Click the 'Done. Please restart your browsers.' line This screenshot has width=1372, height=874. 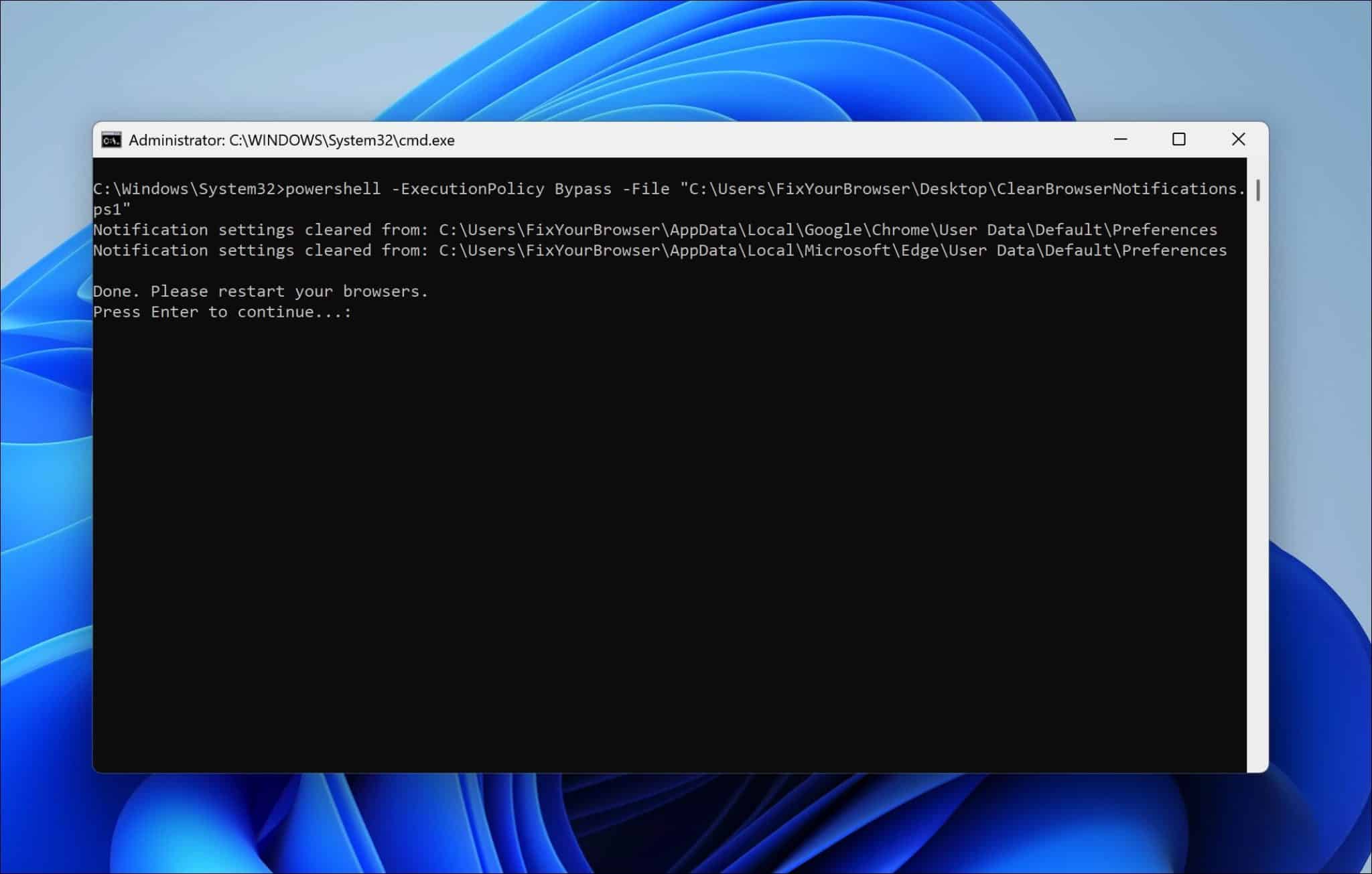(x=260, y=291)
